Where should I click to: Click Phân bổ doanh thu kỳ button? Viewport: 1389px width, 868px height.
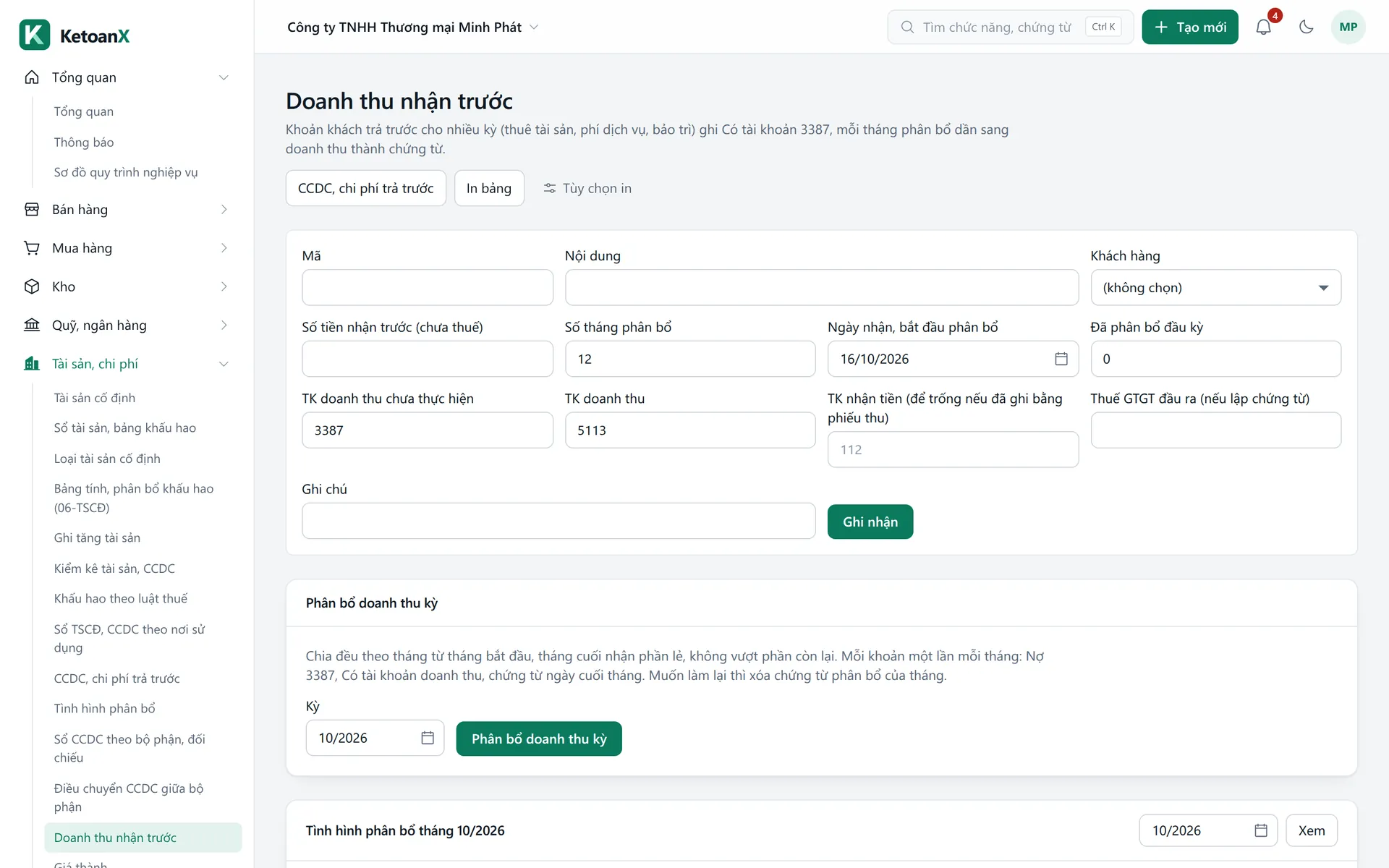(539, 739)
